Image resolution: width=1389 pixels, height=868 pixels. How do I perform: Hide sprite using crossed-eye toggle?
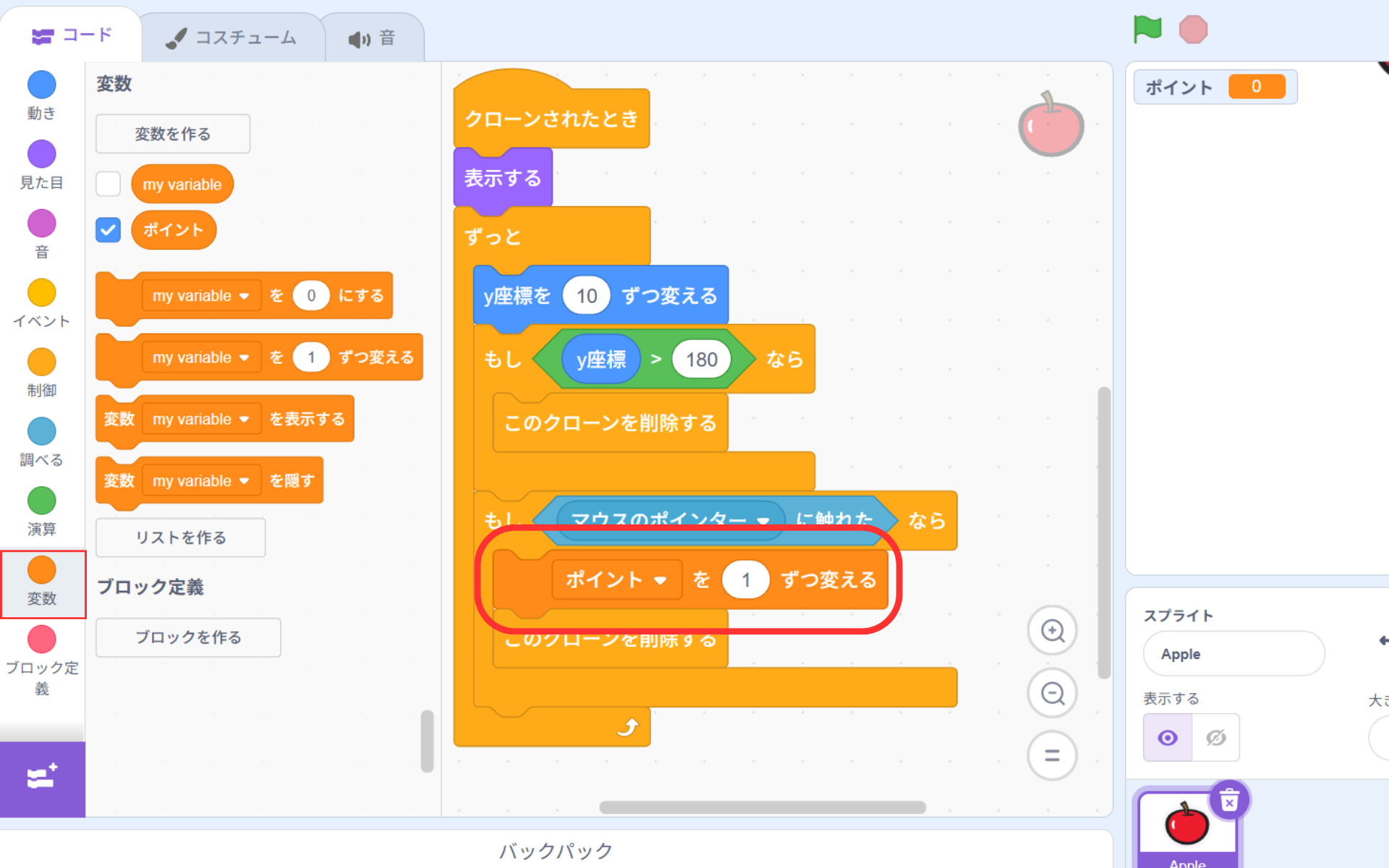[1215, 738]
